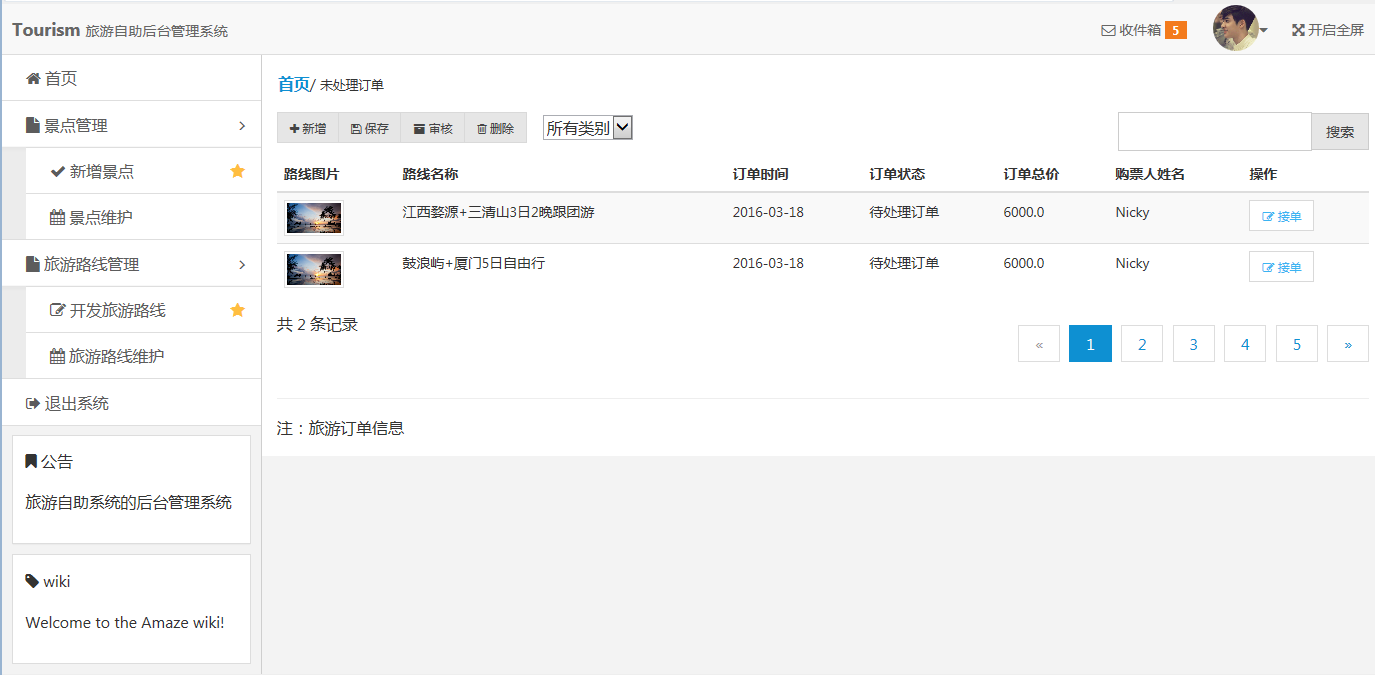Viewport: 1375px width, 675px height.
Task: Click the route thumbnail for 江西婺源+三清山3日2晚跟团游
Action: coord(314,217)
